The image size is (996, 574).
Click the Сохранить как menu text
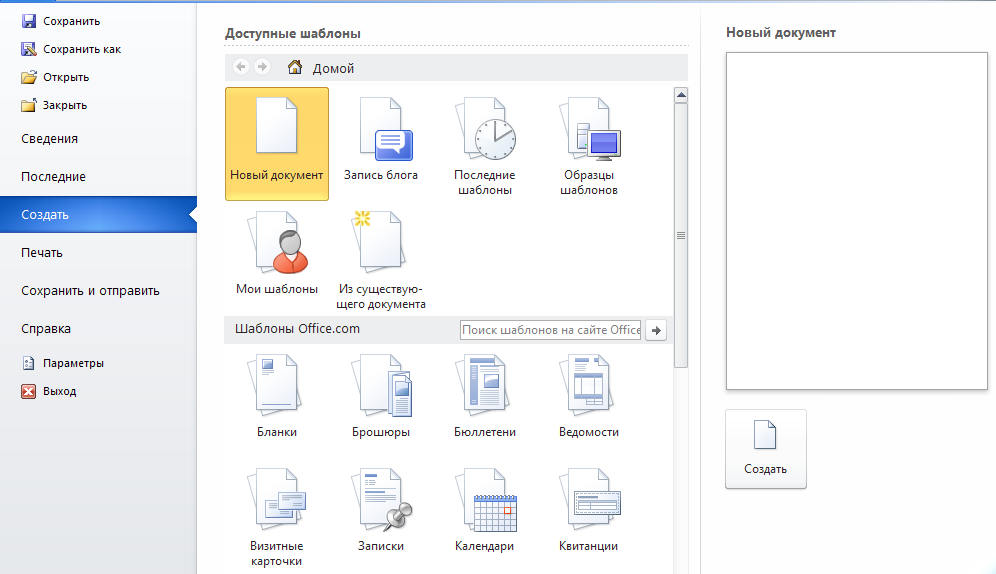pyautogui.click(x=82, y=49)
